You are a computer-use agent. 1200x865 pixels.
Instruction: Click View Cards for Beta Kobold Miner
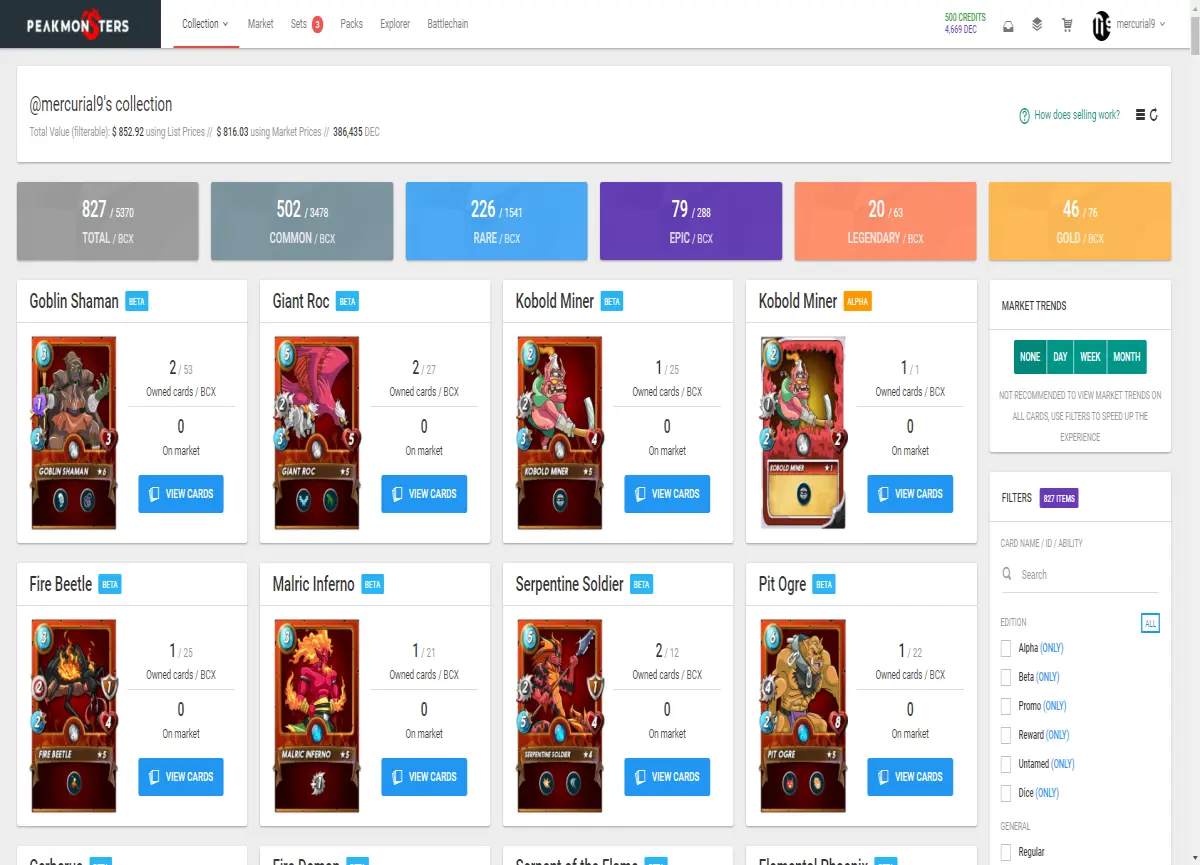667,494
